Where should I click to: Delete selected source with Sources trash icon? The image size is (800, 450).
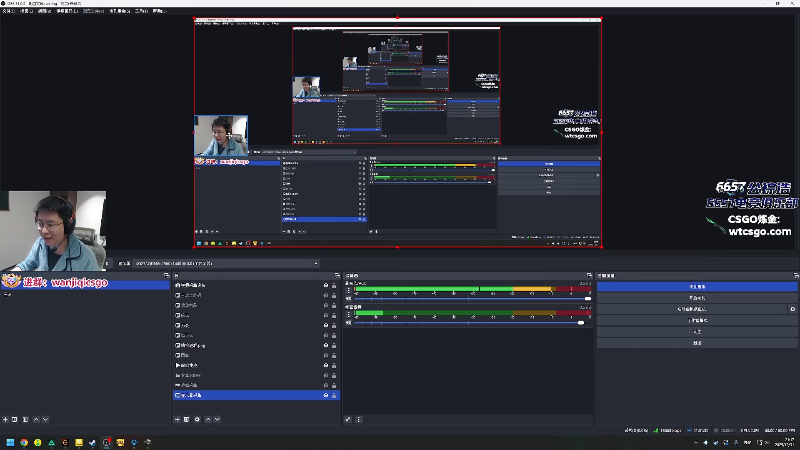point(187,419)
